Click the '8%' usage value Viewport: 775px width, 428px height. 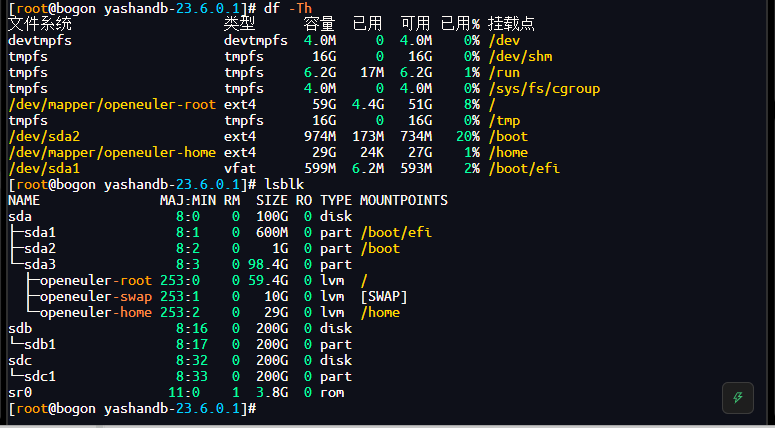pyautogui.click(x=472, y=104)
